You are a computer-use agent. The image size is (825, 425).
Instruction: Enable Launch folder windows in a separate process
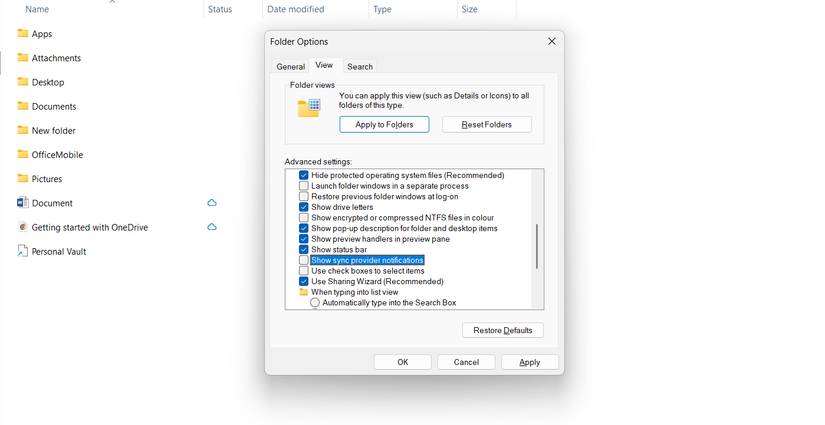pos(304,186)
